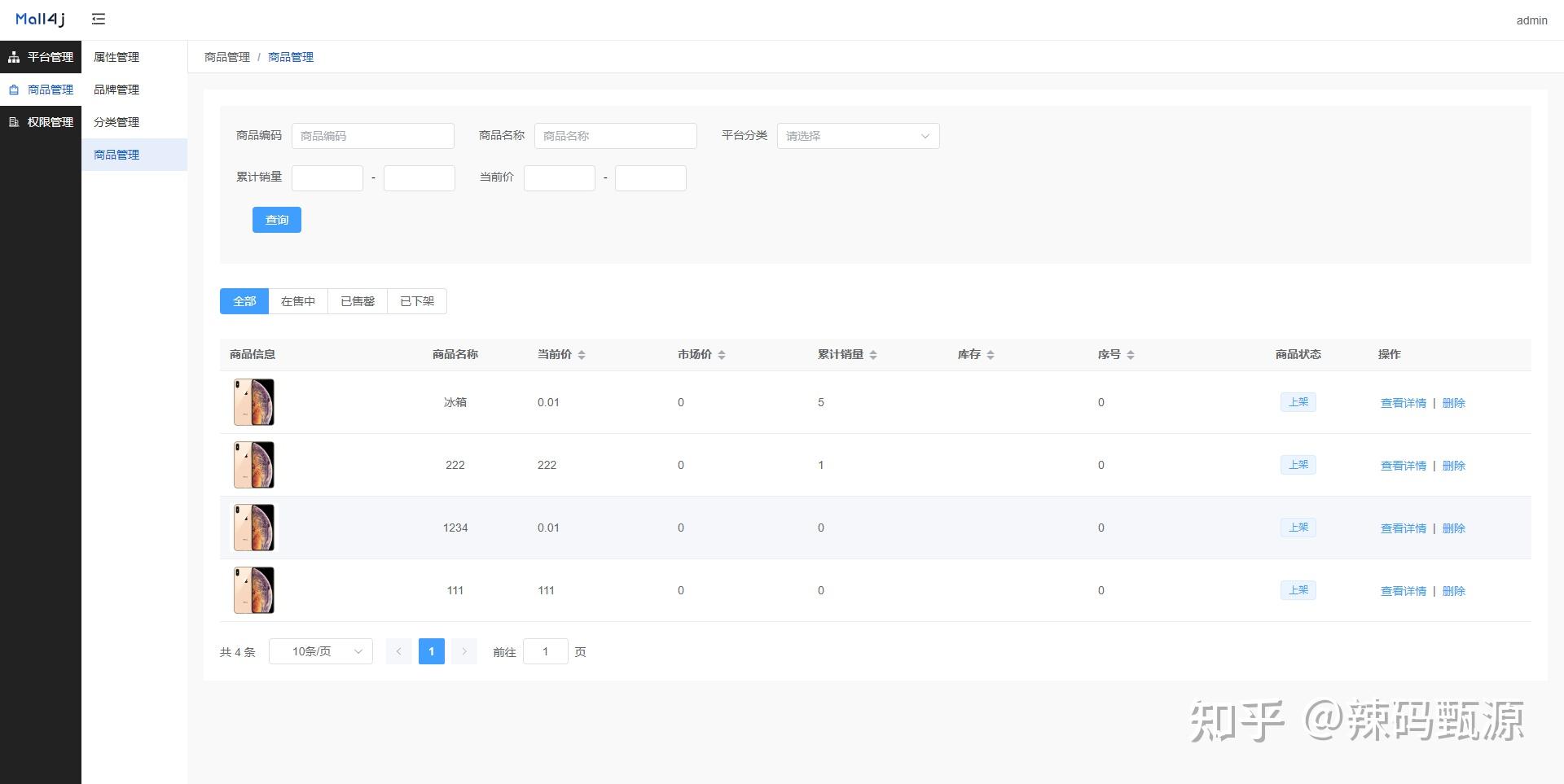The image size is (1564, 784).
Task: Toggle 上架 status for 冰箱 product
Action: click(1298, 401)
